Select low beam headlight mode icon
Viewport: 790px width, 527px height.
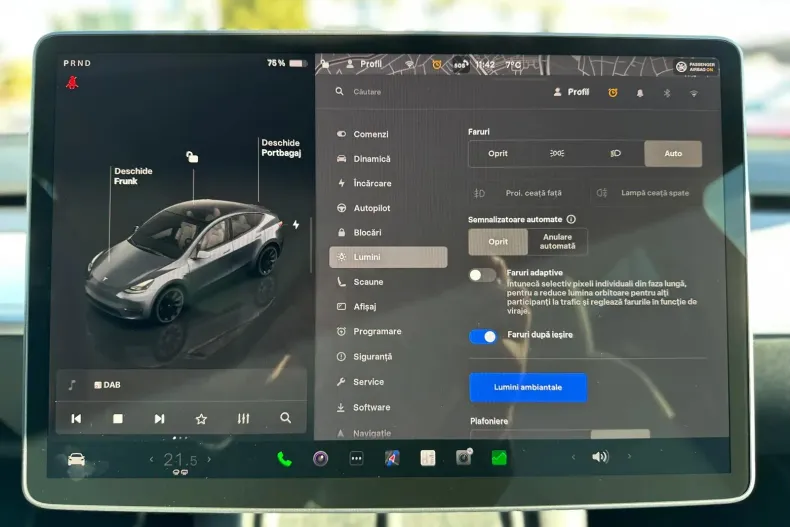615,154
